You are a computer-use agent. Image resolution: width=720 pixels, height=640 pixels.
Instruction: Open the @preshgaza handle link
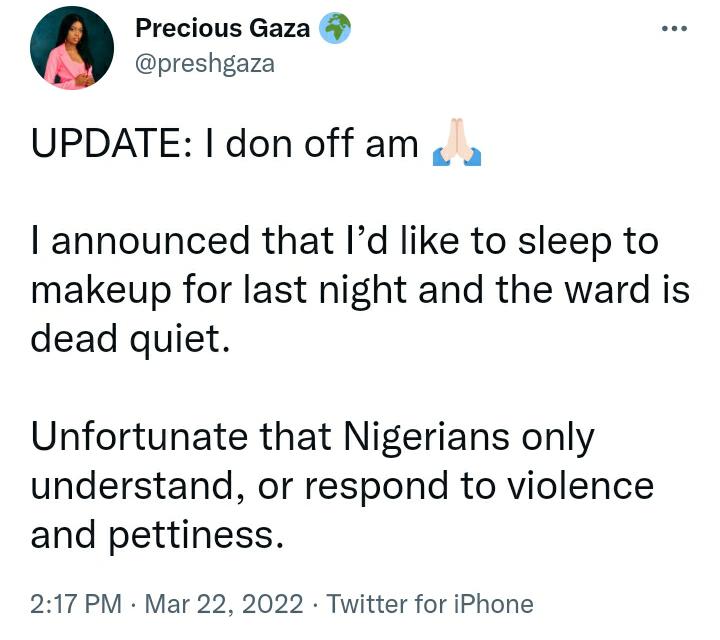click(205, 63)
